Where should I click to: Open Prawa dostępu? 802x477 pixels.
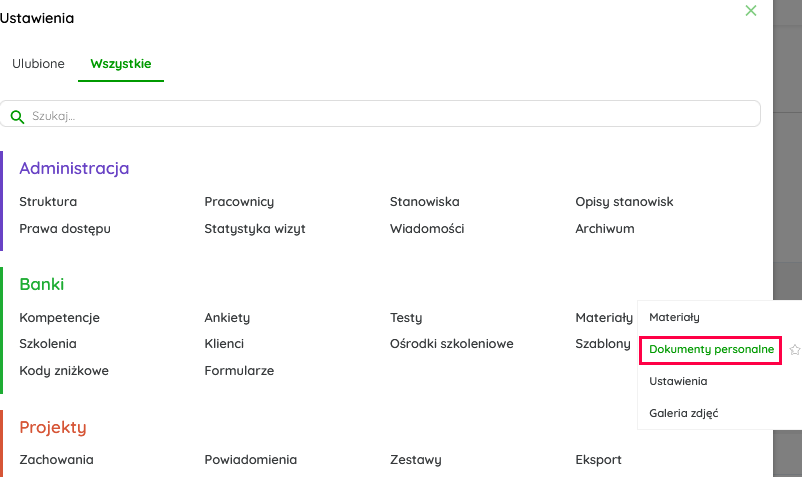65,229
